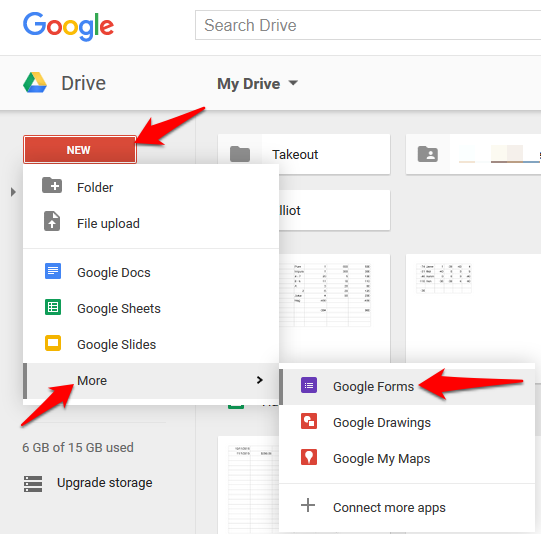Open the second spreadsheet thumbnail on right
Screen dimensions: 541x534
point(473,308)
